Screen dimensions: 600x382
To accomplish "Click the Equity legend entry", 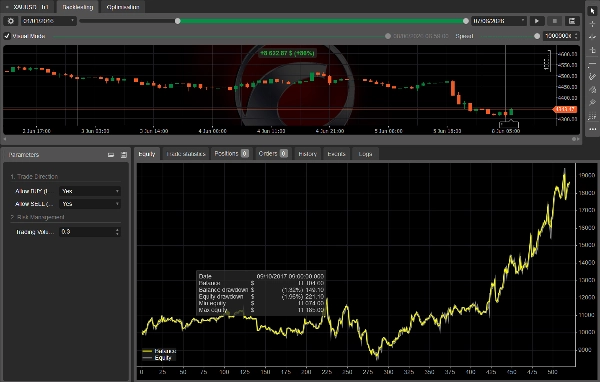I will pos(157,358).
